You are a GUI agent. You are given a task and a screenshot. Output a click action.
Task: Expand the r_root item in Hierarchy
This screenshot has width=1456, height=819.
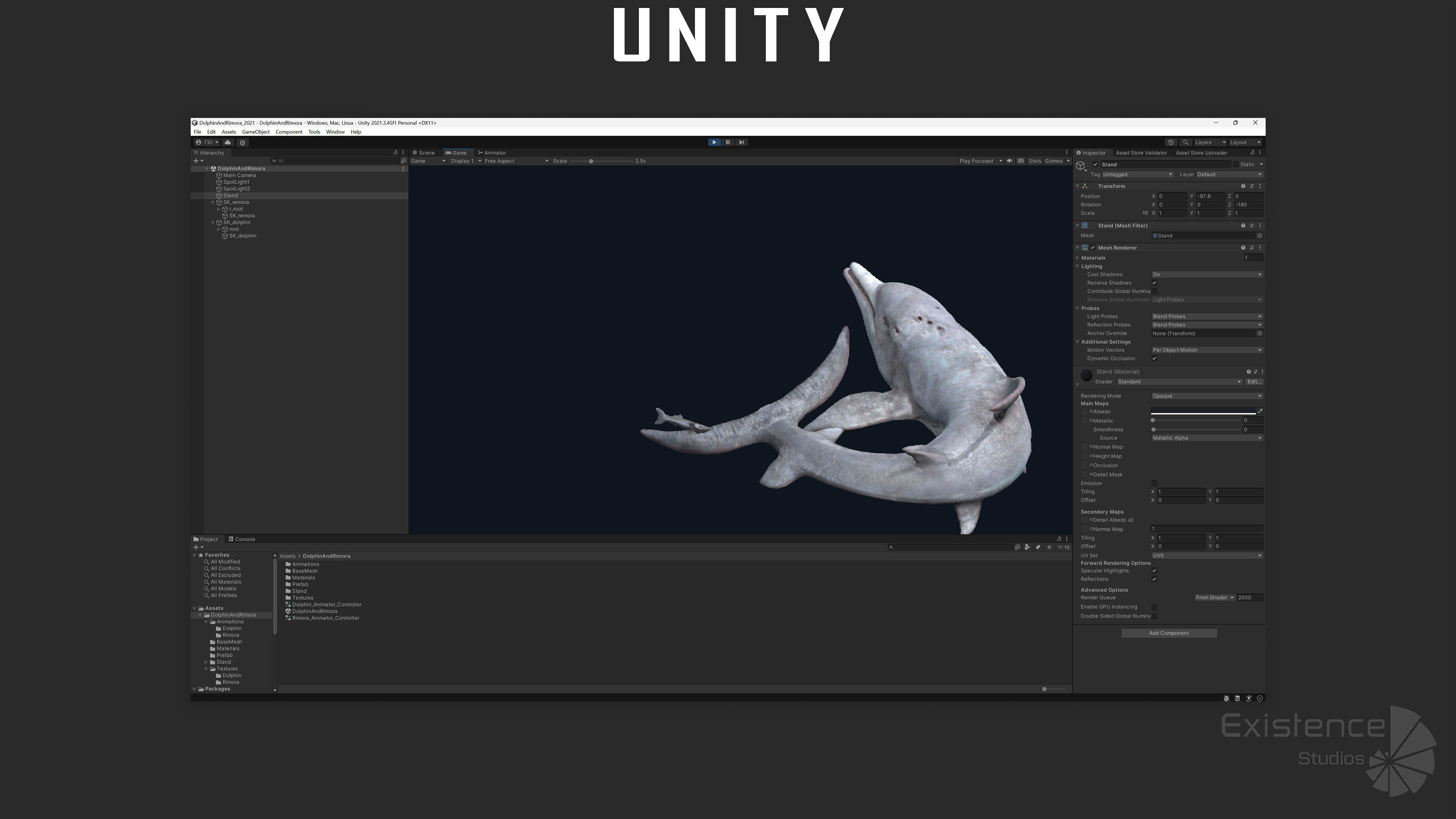coord(219,209)
